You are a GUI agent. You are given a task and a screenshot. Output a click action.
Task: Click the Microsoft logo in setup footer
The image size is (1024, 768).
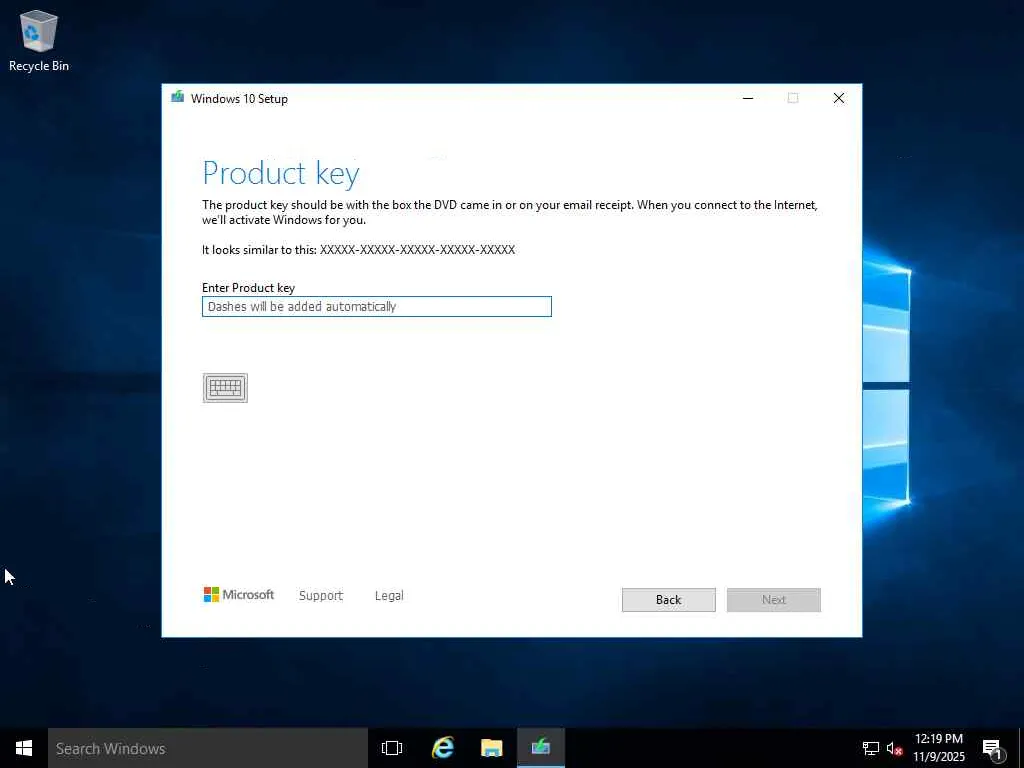[x=239, y=594]
